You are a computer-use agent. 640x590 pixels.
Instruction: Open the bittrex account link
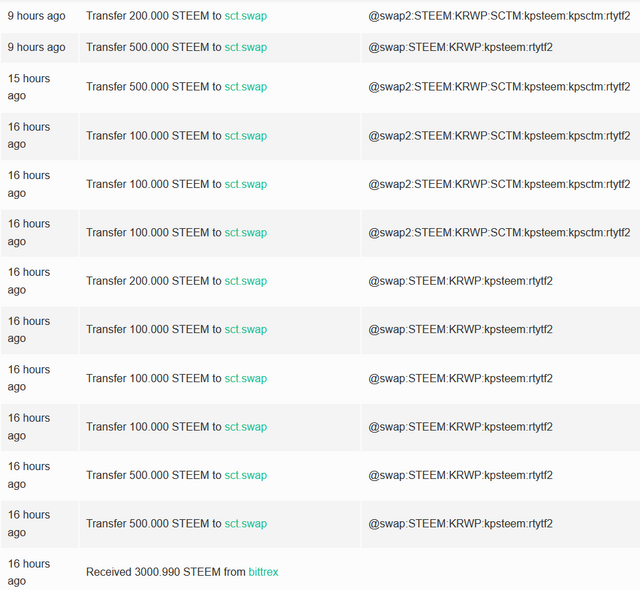(263, 572)
